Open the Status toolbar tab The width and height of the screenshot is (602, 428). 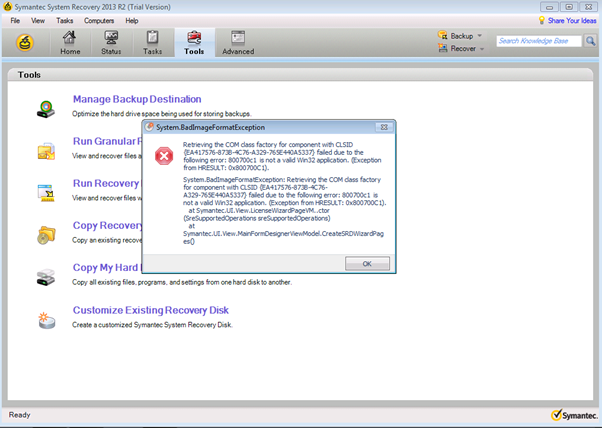click(x=111, y=43)
